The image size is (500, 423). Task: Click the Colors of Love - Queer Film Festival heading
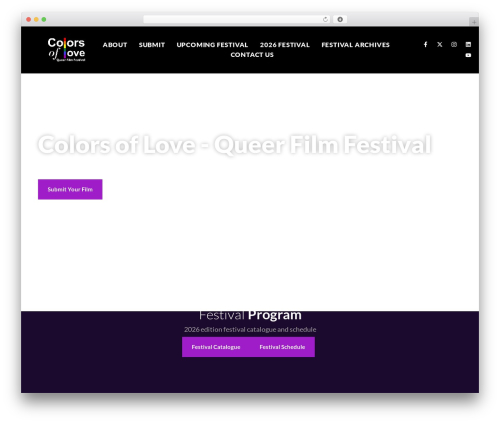pyautogui.click(x=235, y=145)
